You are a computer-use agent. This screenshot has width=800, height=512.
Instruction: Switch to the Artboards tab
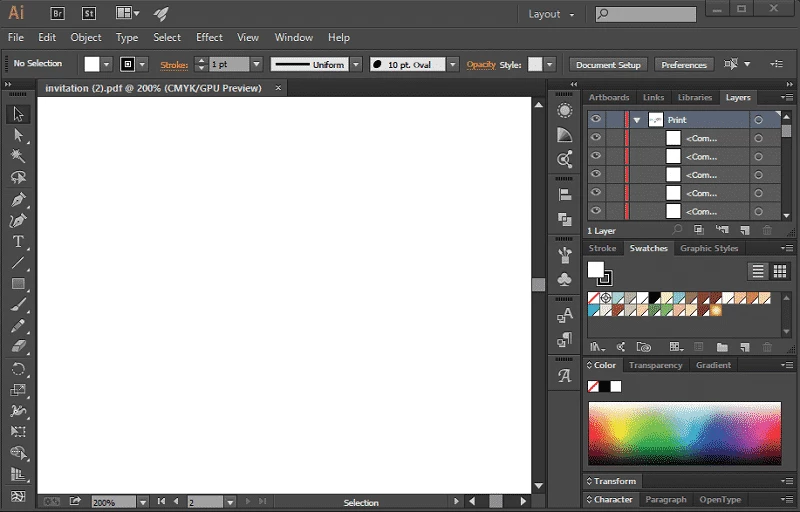tap(609, 98)
